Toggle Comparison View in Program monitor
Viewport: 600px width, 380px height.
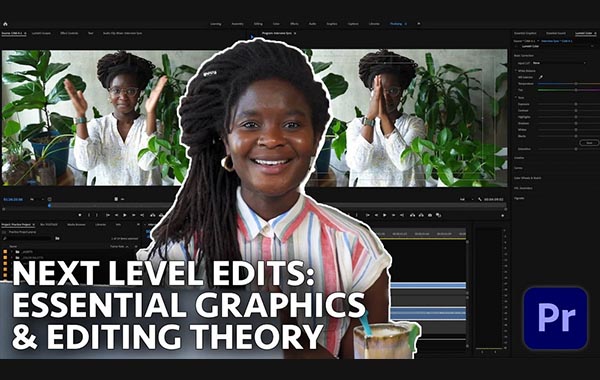click(439, 215)
